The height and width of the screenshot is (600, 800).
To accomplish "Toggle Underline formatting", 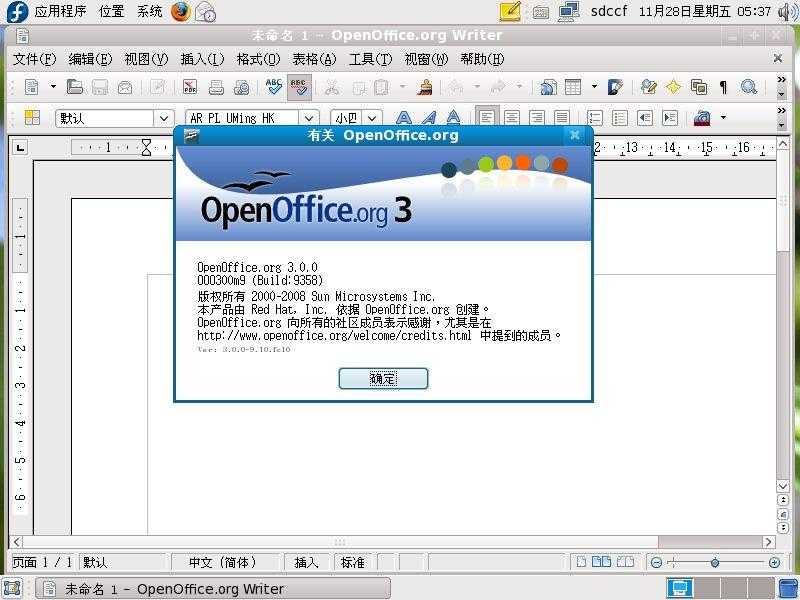I will click(x=453, y=118).
